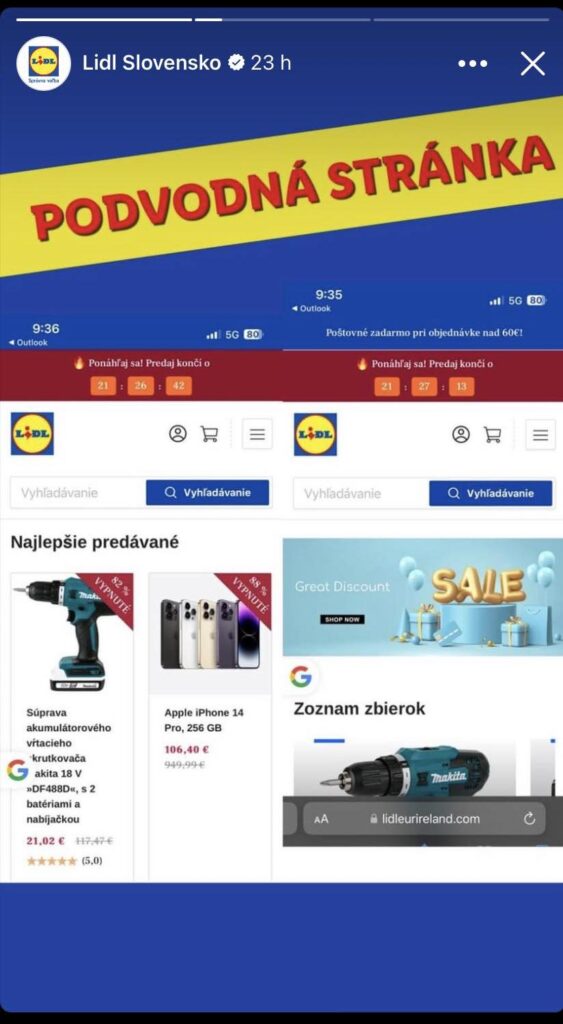Jump to first story progress bar segment
The height and width of the screenshot is (1024, 563).
point(104,20)
